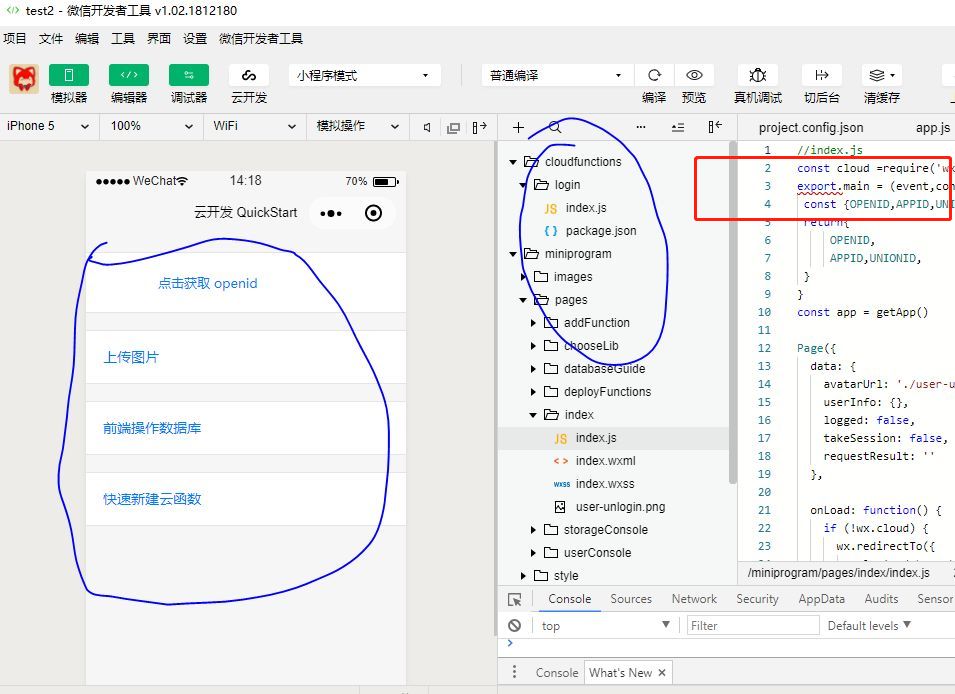Click the search magnifier icon in file tree
955x694 pixels.
(x=555, y=127)
